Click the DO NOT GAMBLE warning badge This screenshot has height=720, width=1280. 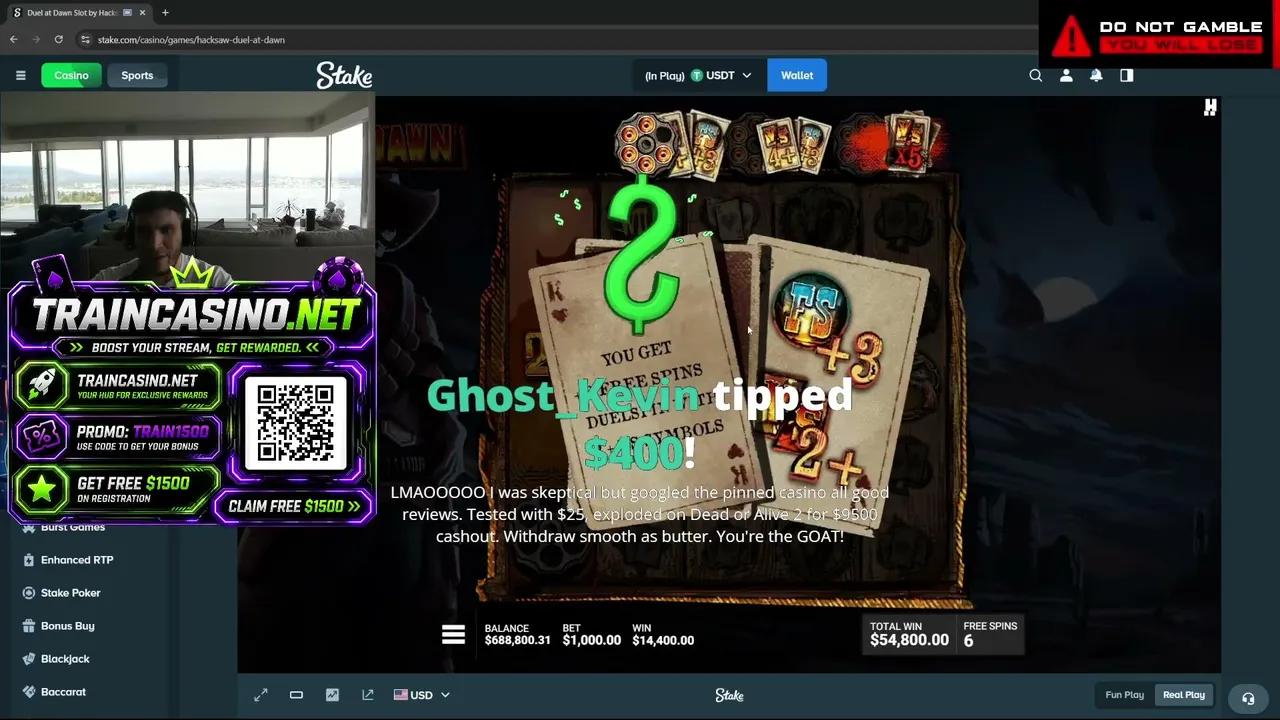tap(1160, 35)
